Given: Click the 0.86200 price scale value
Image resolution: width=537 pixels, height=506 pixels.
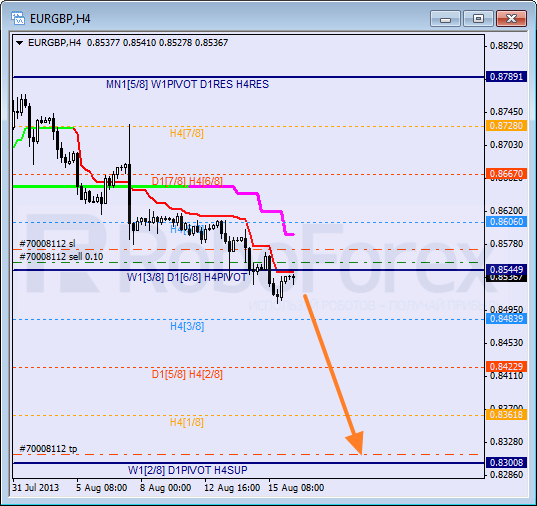Looking at the screenshot, I should [507, 211].
